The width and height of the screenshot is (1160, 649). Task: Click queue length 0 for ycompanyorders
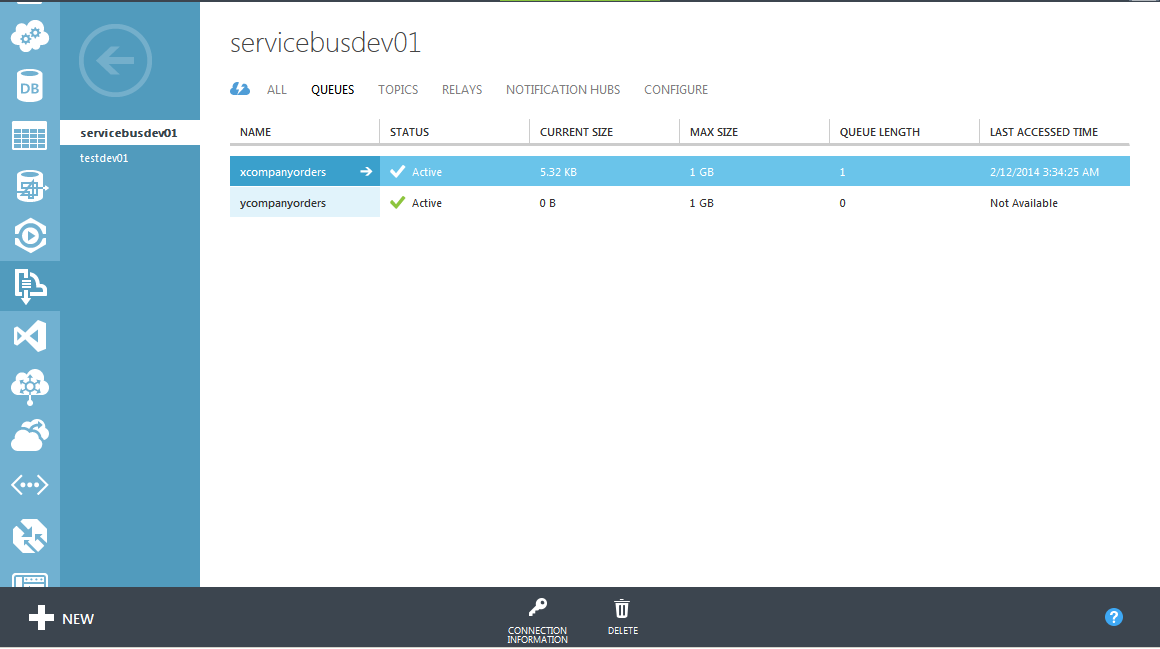pos(842,203)
